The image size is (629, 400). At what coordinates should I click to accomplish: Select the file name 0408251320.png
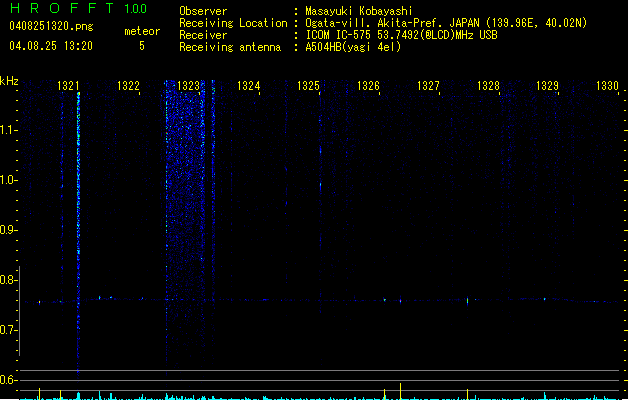click(51, 26)
